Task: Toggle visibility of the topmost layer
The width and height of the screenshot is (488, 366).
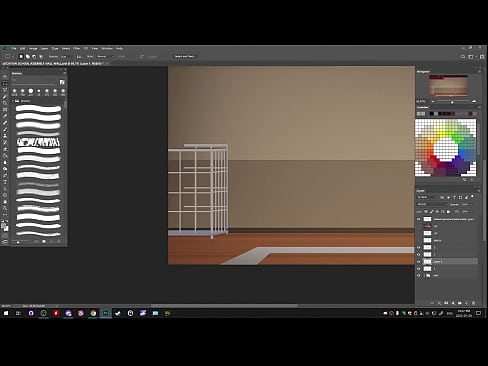Action: point(419,219)
